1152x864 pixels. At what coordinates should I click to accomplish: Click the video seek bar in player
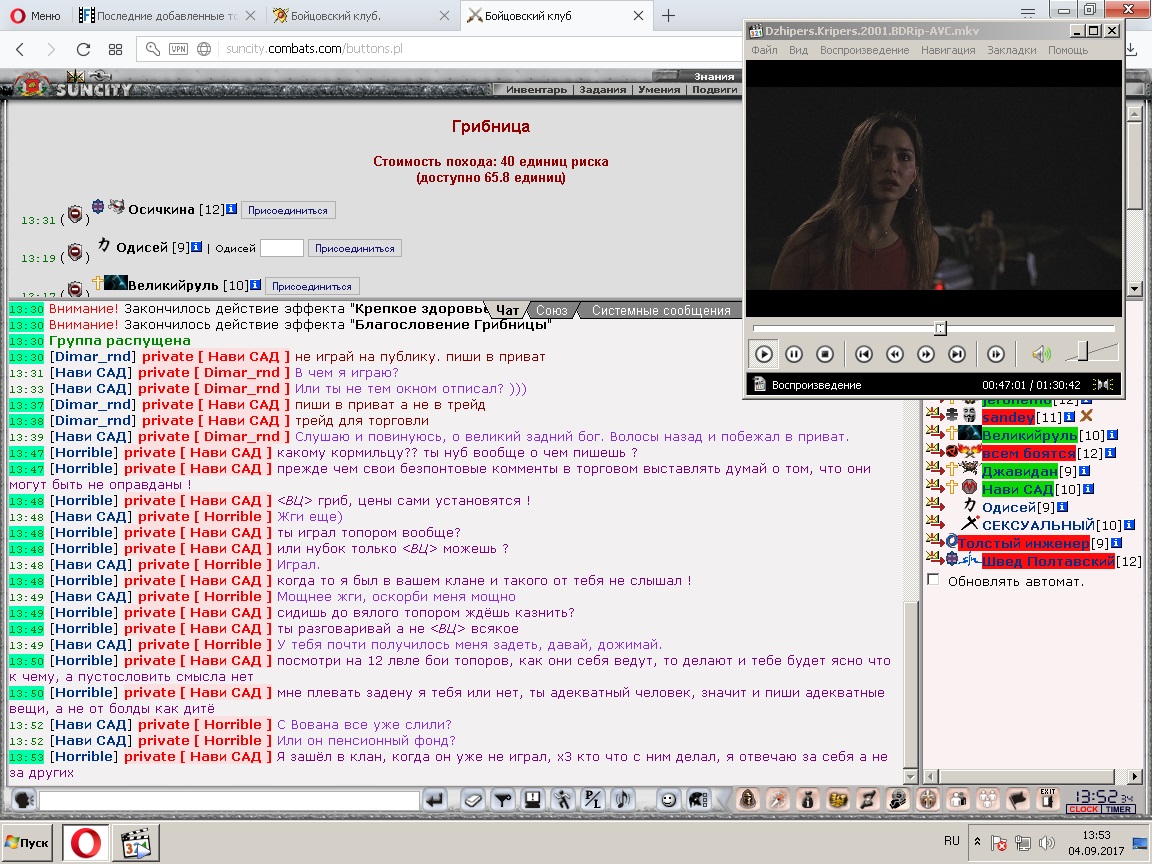[x=934, y=328]
